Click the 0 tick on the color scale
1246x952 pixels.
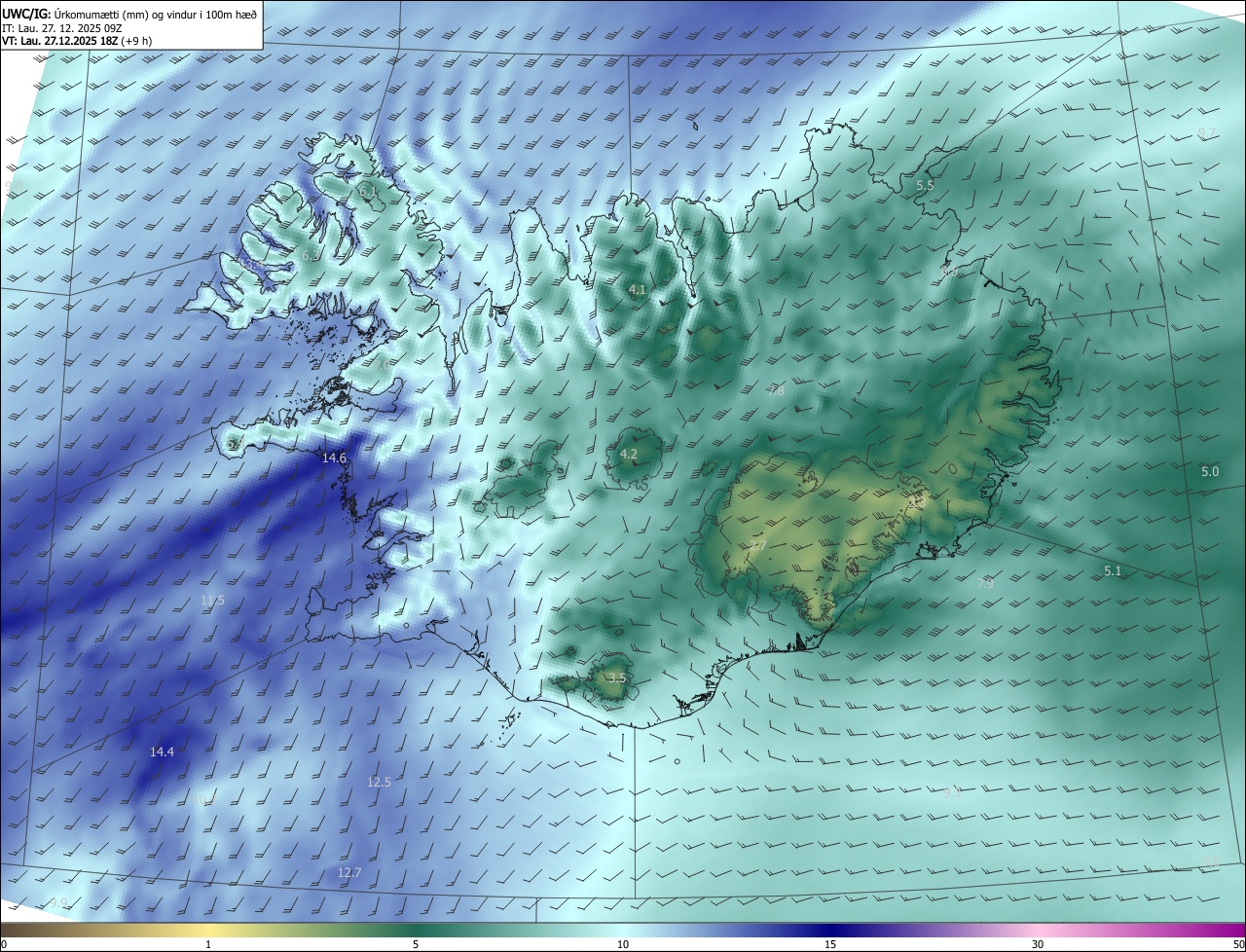point(3,944)
